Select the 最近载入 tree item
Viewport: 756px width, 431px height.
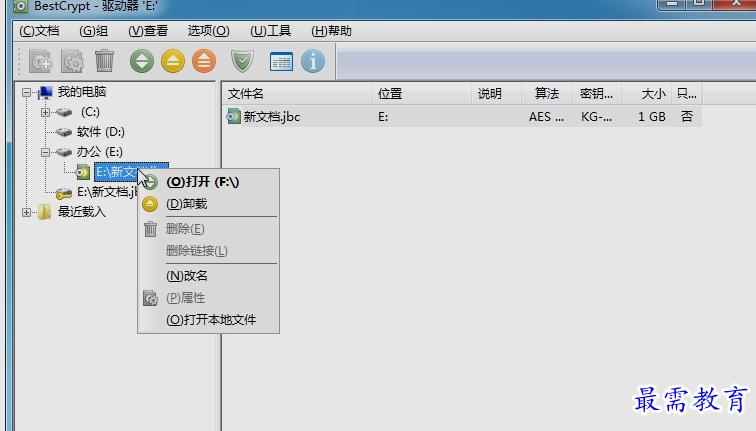click(x=81, y=212)
